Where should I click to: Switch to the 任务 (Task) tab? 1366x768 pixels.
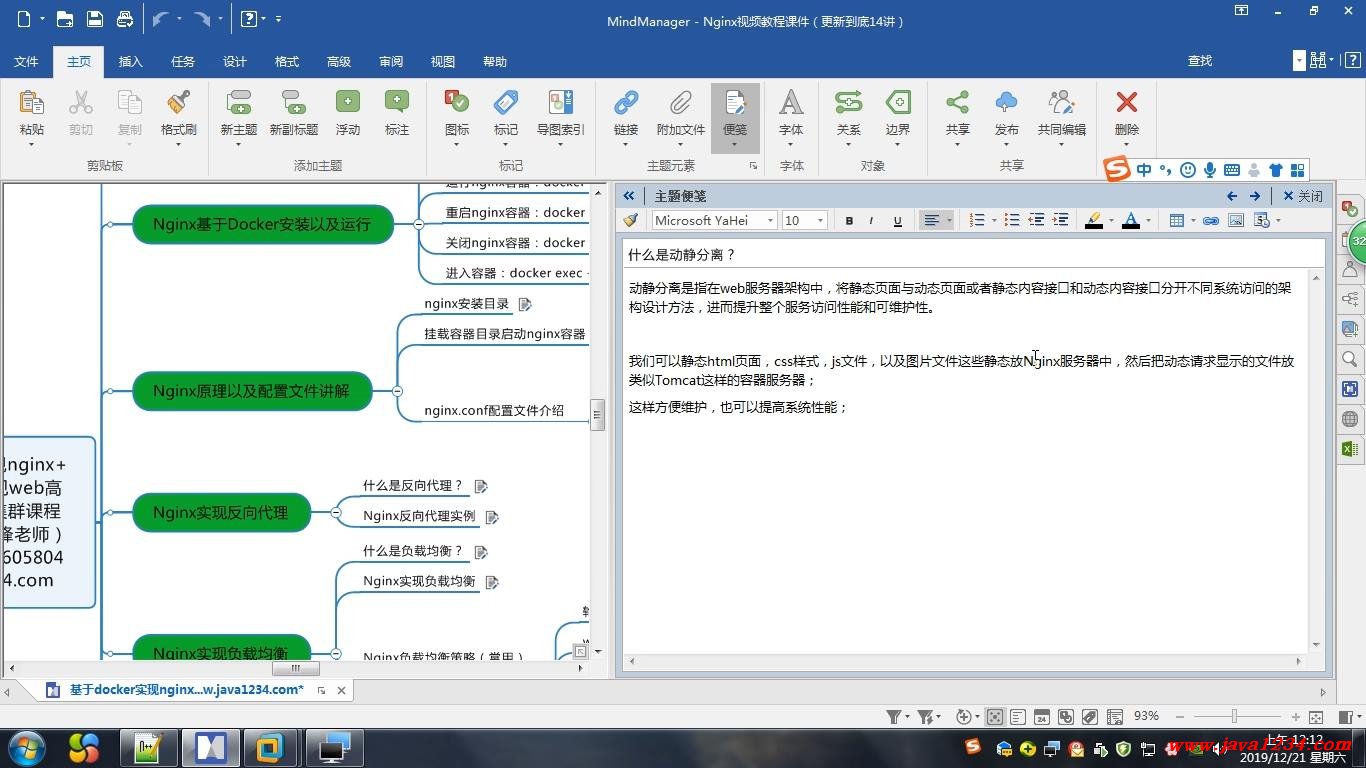coord(183,61)
